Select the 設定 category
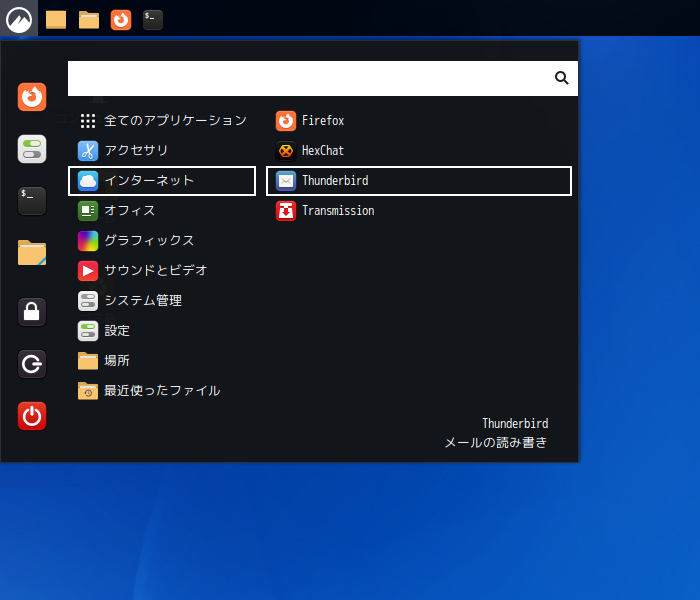Screen dimensions: 700x600 (162, 331)
